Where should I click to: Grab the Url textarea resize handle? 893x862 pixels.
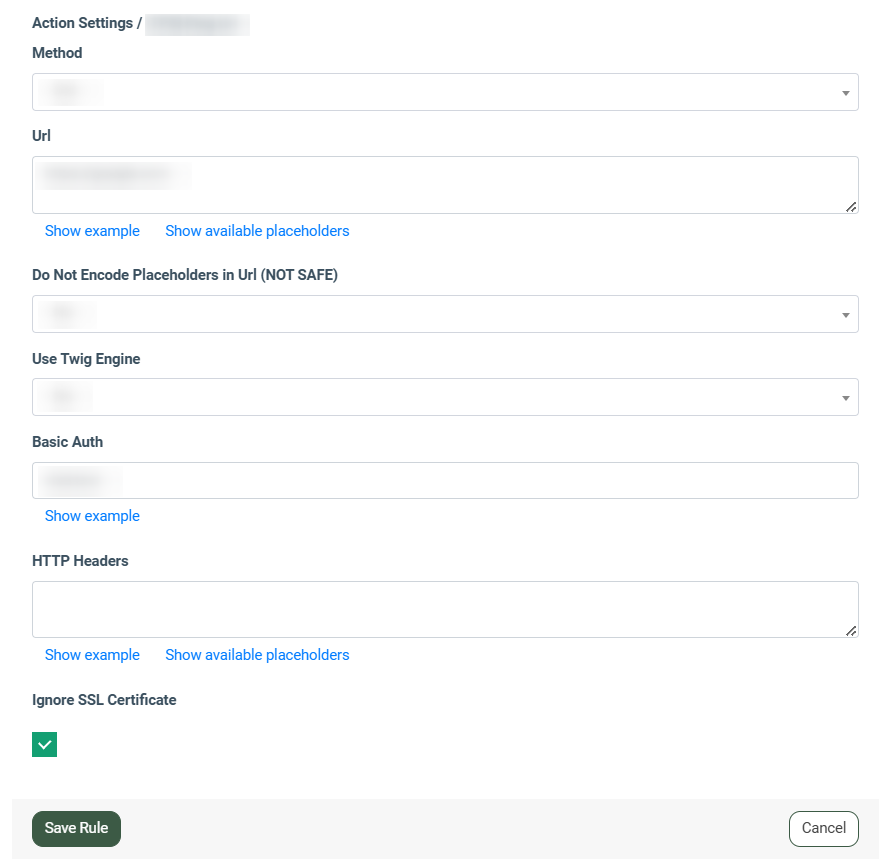point(851,207)
